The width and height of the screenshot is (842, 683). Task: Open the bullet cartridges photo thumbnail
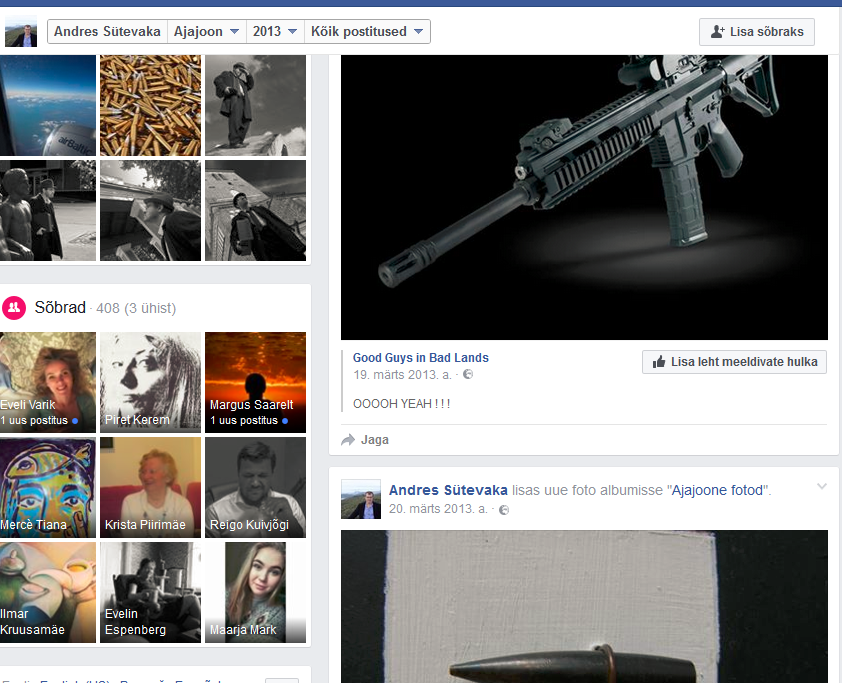150,105
